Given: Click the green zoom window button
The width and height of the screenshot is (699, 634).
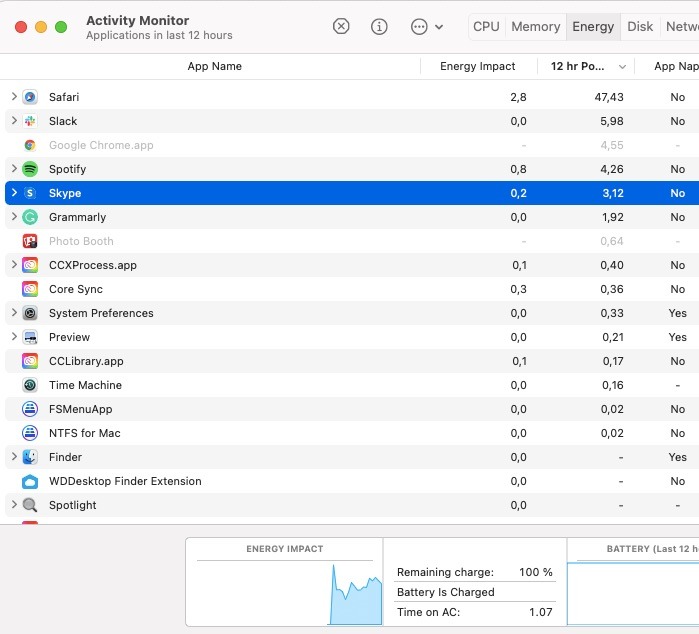Looking at the screenshot, I should (x=61, y=27).
